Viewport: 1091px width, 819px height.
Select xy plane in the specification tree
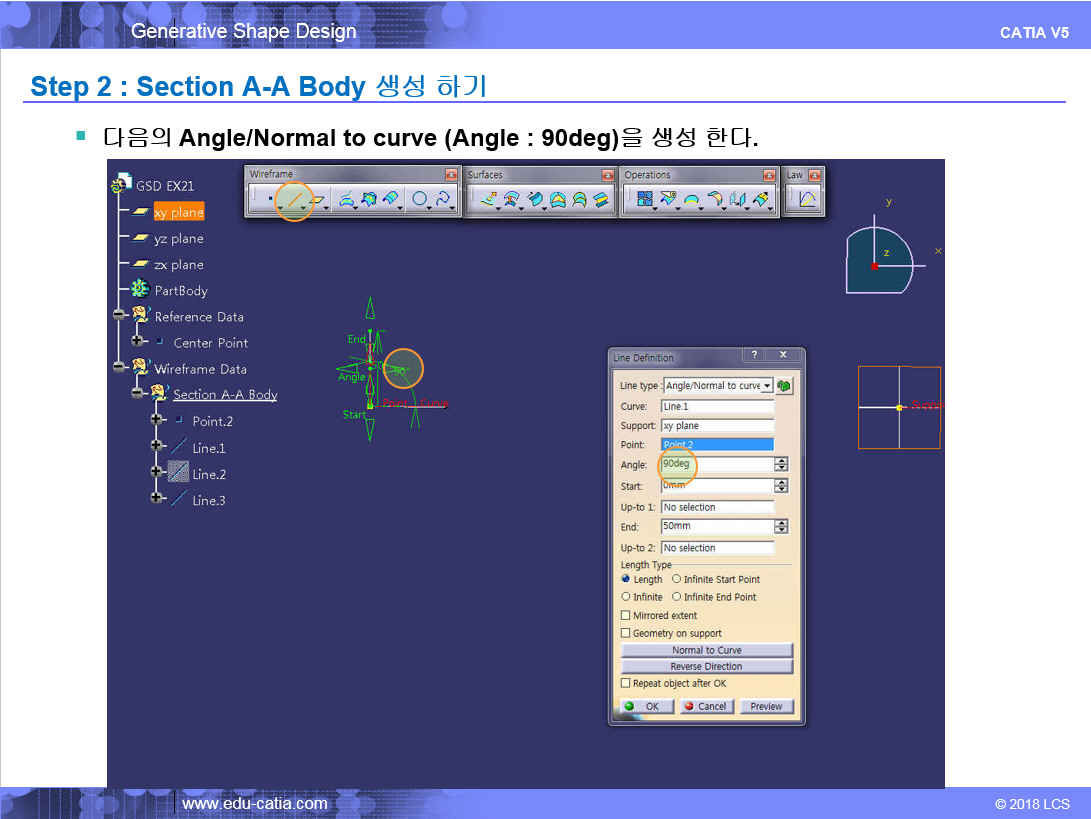pos(178,212)
